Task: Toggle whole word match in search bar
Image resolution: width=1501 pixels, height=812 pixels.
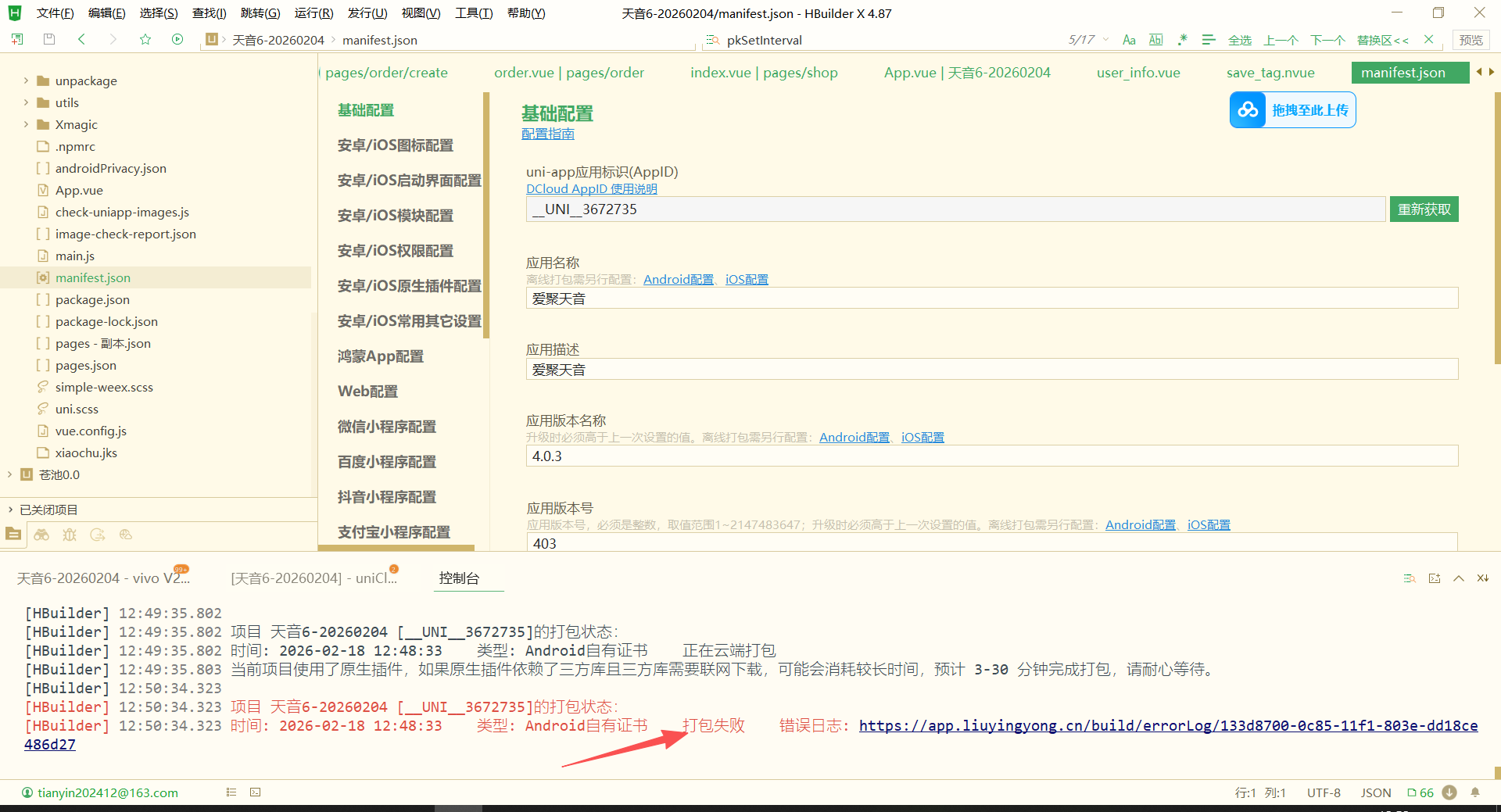Action: click(x=1155, y=40)
